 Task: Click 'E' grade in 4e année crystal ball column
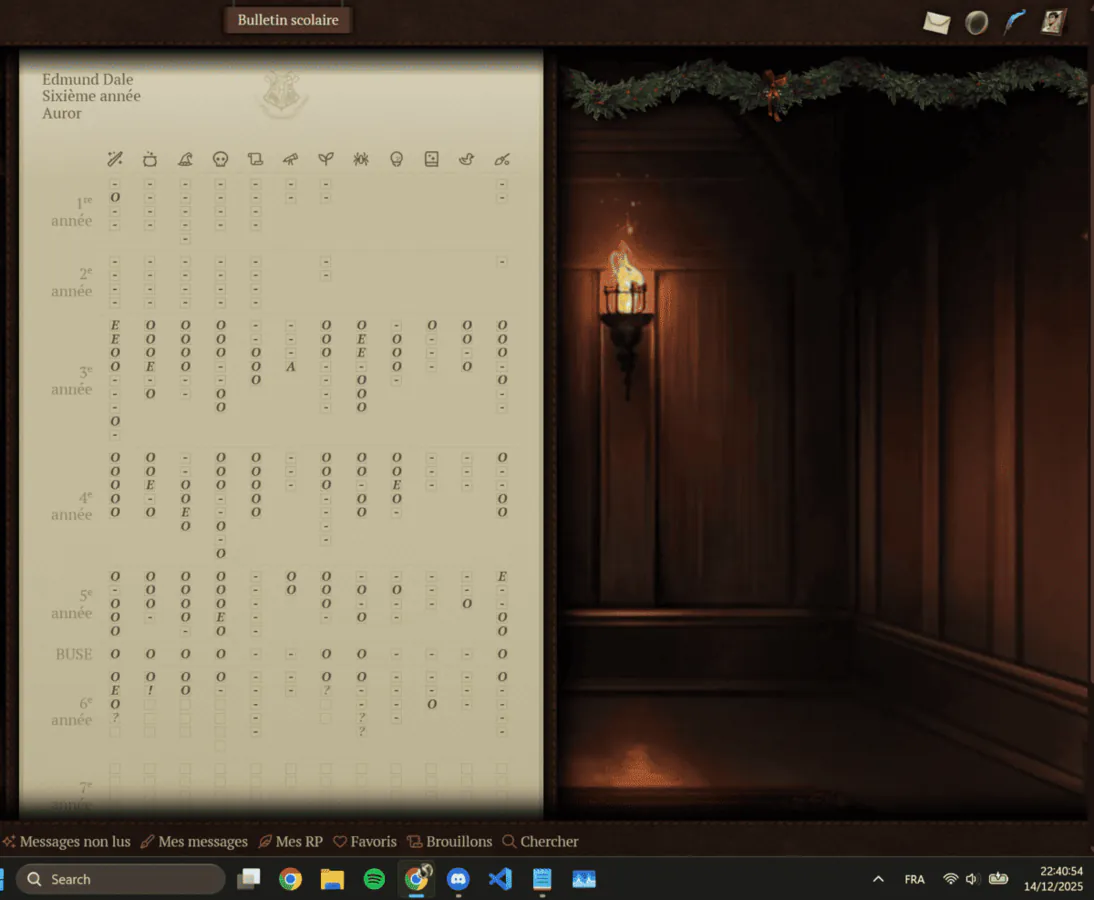point(396,485)
